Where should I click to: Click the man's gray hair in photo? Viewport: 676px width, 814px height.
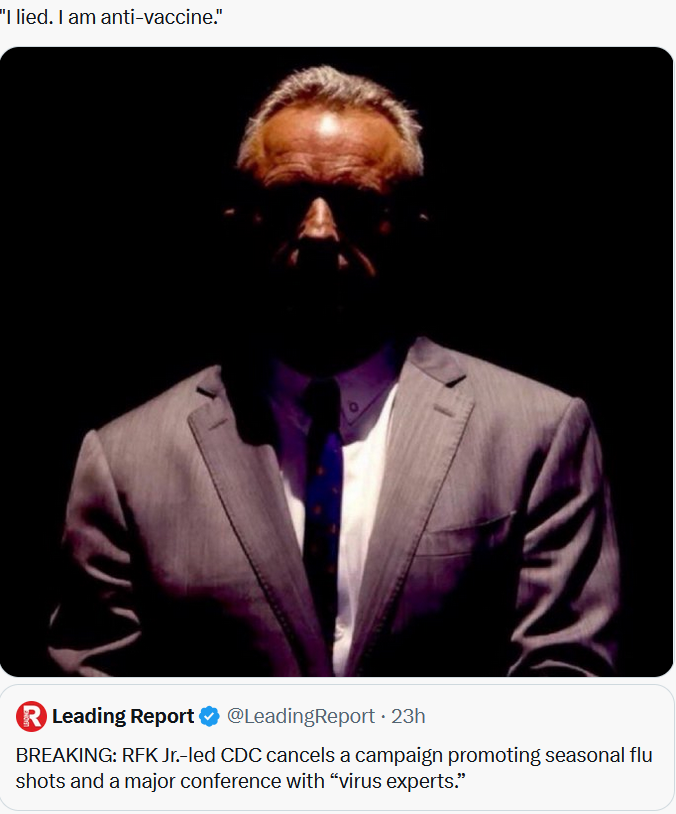point(332,104)
